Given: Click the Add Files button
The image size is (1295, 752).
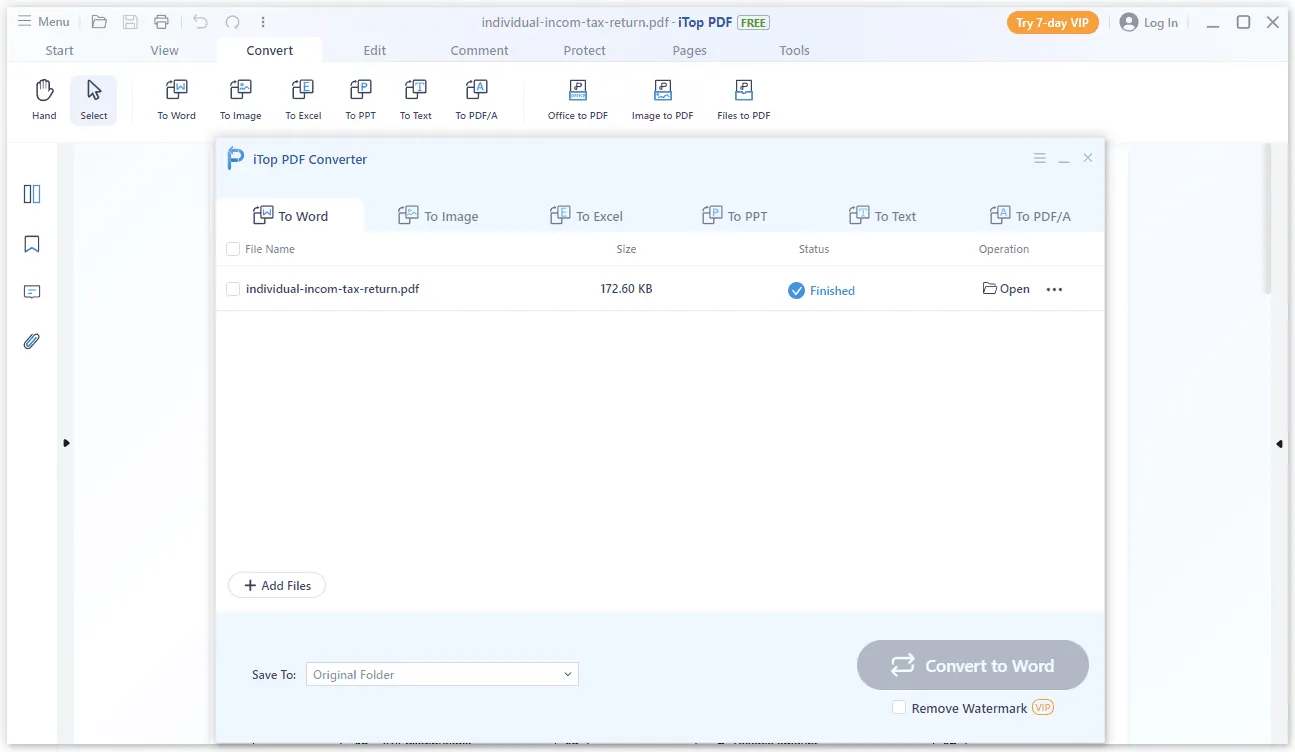Looking at the screenshot, I should click(277, 586).
